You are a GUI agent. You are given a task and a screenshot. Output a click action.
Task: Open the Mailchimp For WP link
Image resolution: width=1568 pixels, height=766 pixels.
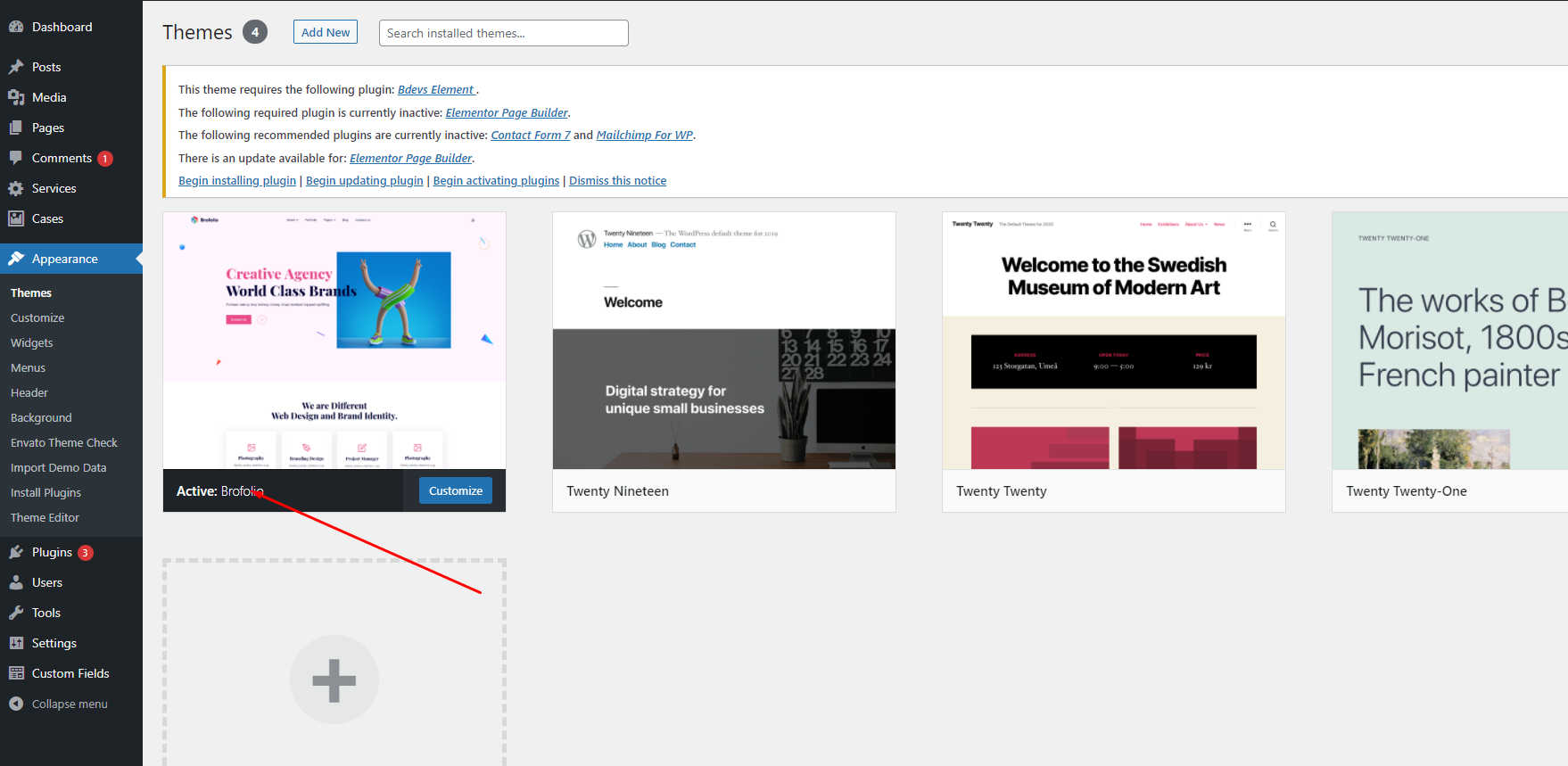(645, 135)
